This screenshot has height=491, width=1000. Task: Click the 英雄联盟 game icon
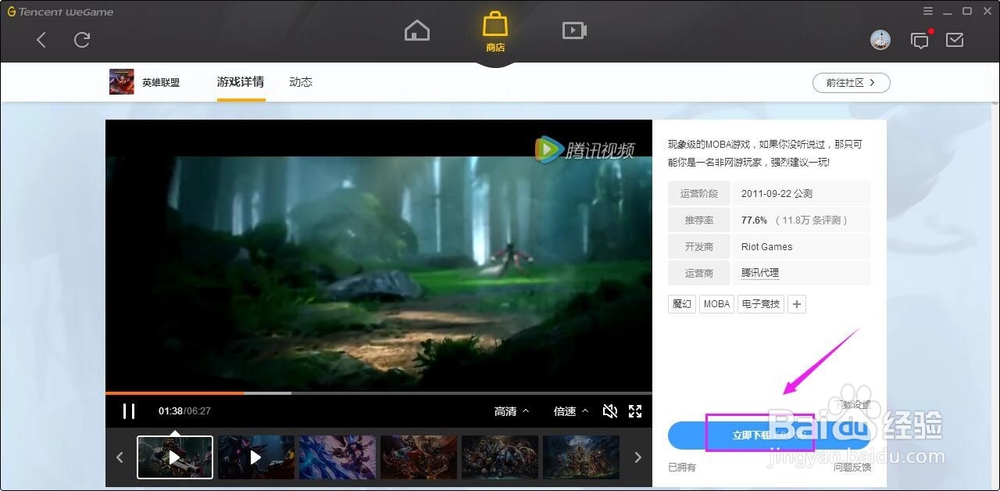click(121, 82)
